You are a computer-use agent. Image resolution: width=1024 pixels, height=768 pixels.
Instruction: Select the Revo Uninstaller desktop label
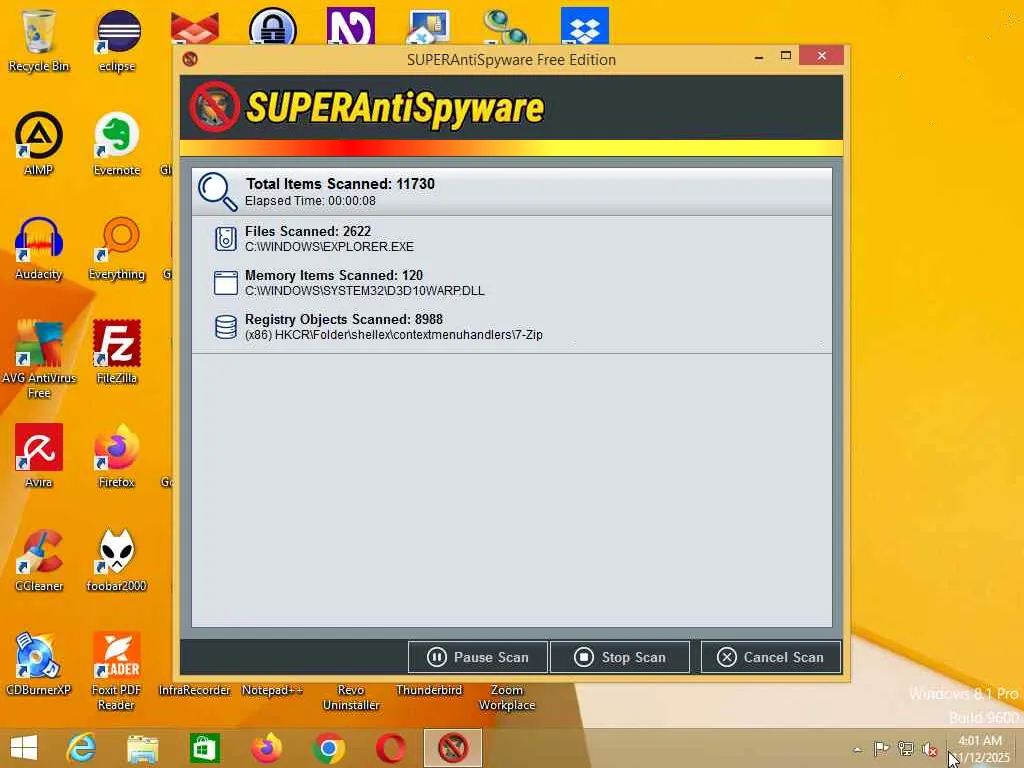pyautogui.click(x=351, y=697)
